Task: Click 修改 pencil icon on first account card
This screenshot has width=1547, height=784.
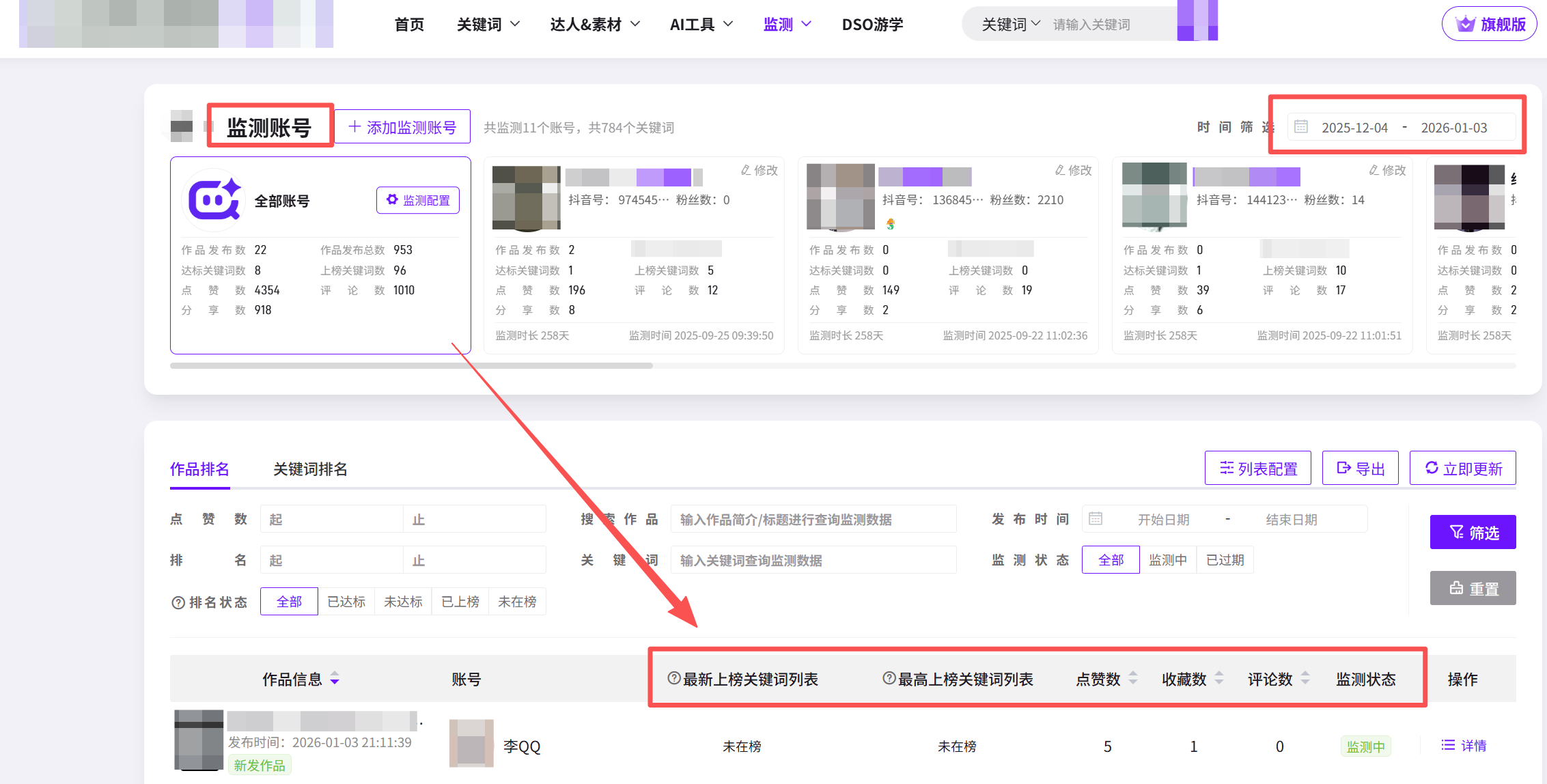Action: [746, 170]
